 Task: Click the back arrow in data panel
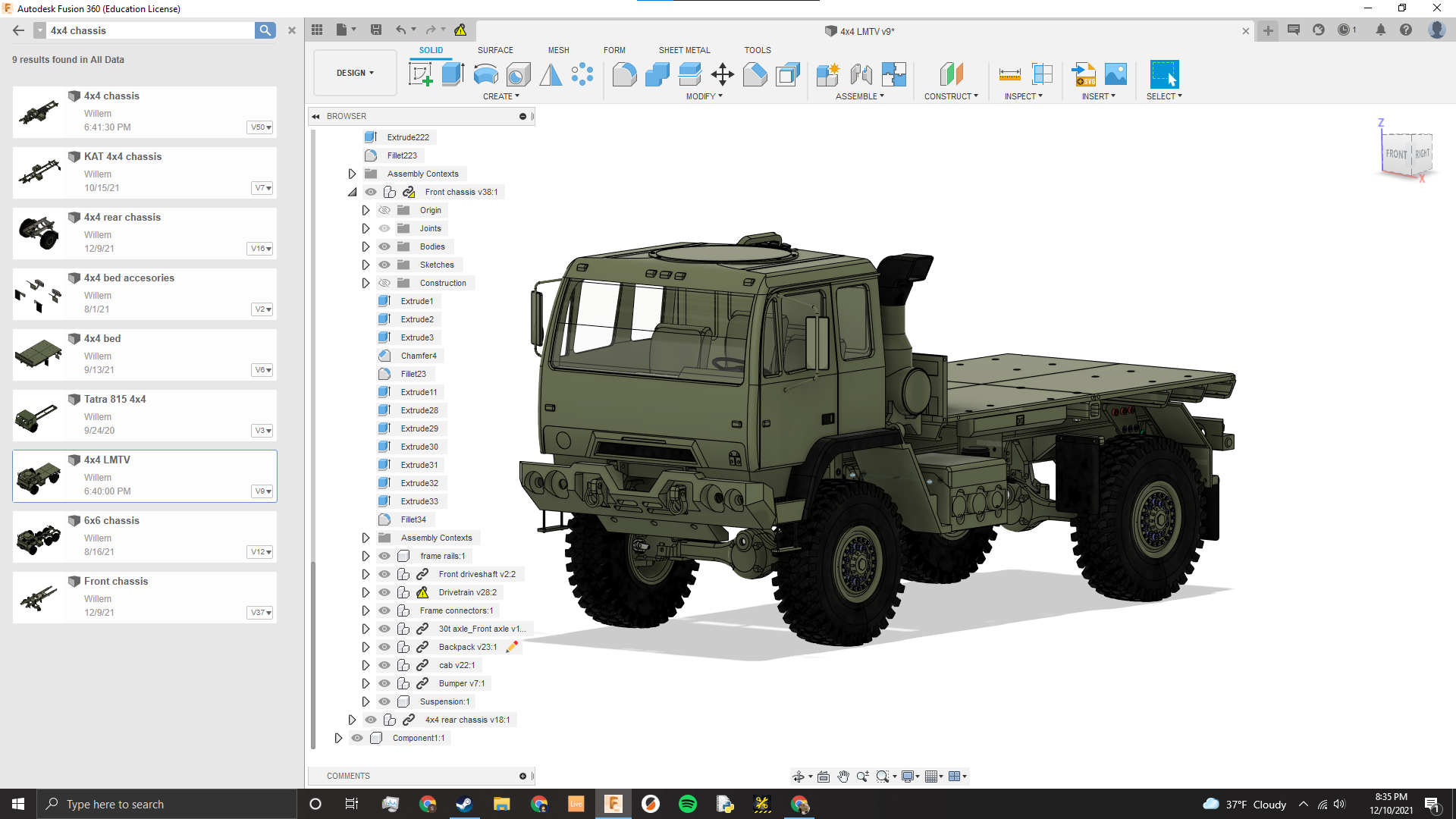pos(19,30)
